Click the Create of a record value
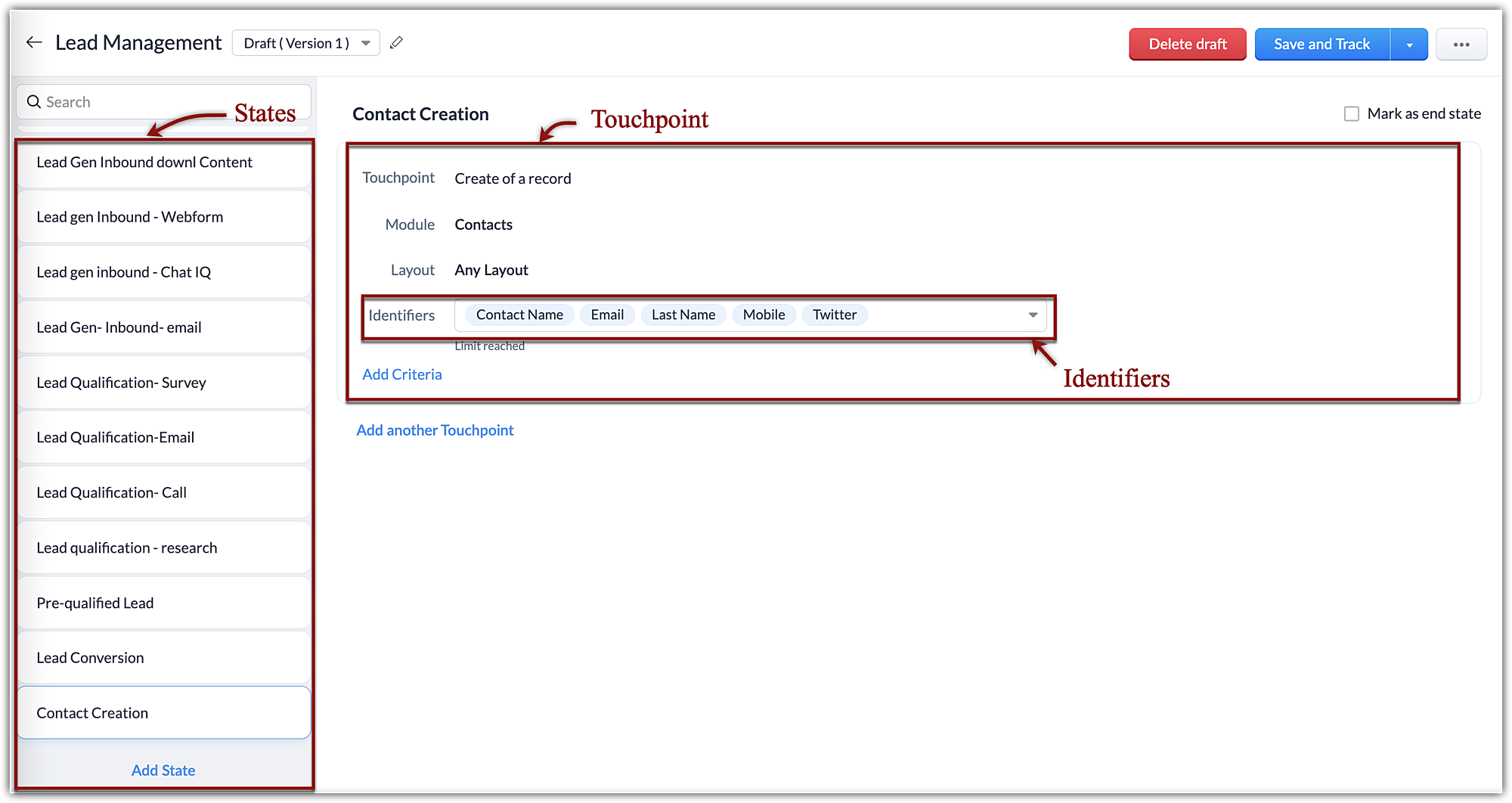1512x803 pixels. (513, 179)
